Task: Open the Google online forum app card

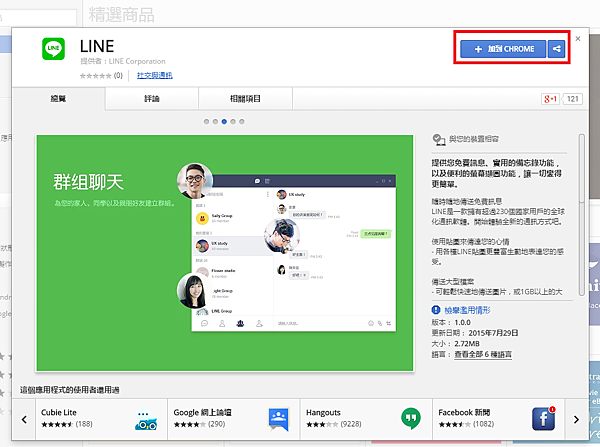Action: click(x=234, y=419)
